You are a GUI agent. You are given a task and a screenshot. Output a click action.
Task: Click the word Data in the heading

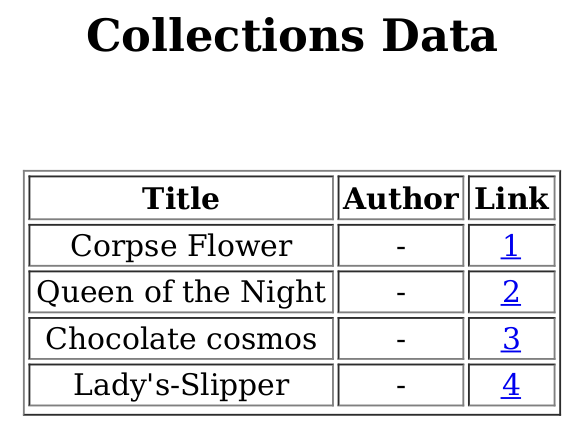pyautogui.click(x=440, y=36)
